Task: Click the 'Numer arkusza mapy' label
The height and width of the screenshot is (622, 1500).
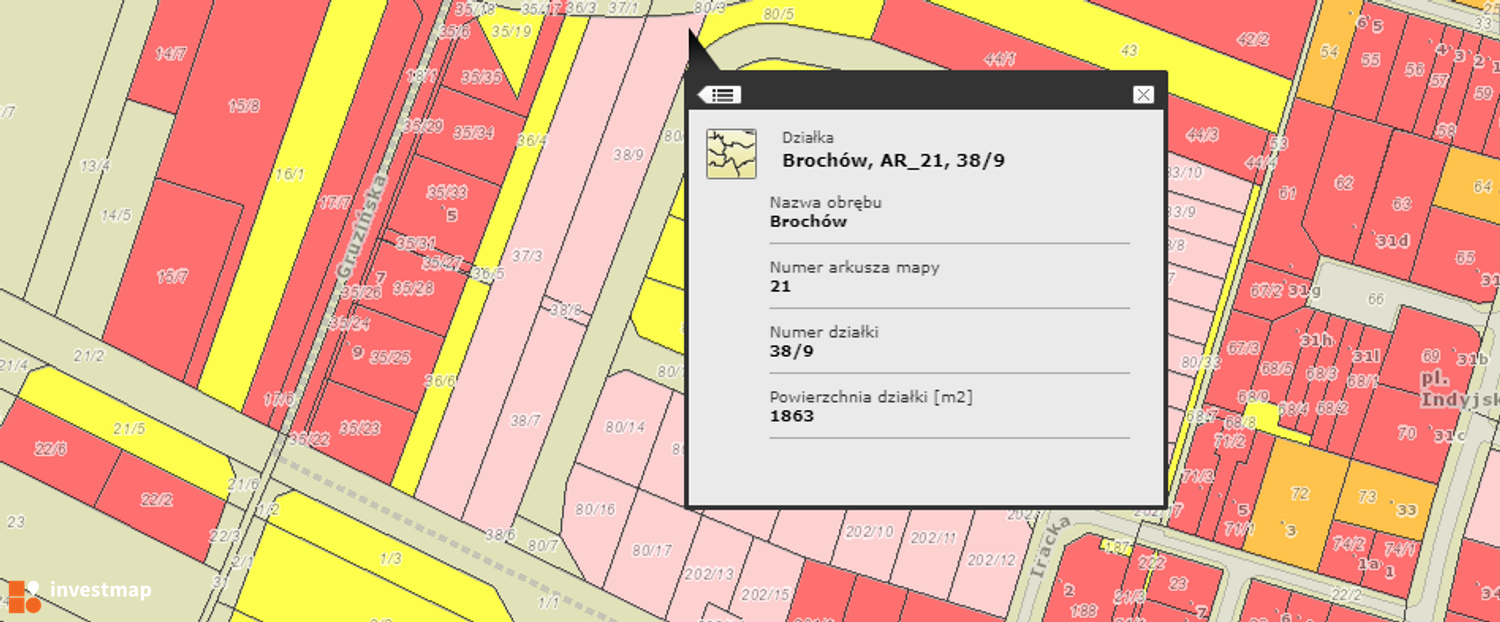Action: tap(855, 267)
